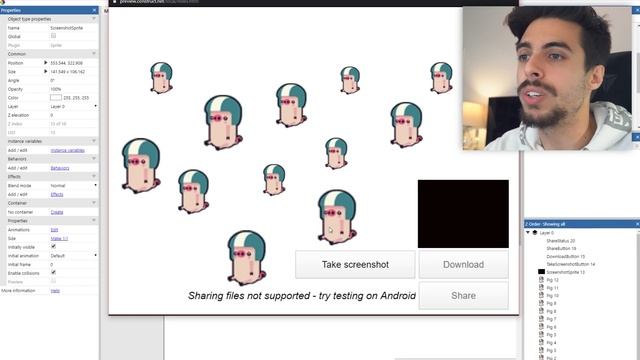This screenshot has height=360, width=640.
Task: Toggle the Global checkbox
Action: tap(53, 36)
